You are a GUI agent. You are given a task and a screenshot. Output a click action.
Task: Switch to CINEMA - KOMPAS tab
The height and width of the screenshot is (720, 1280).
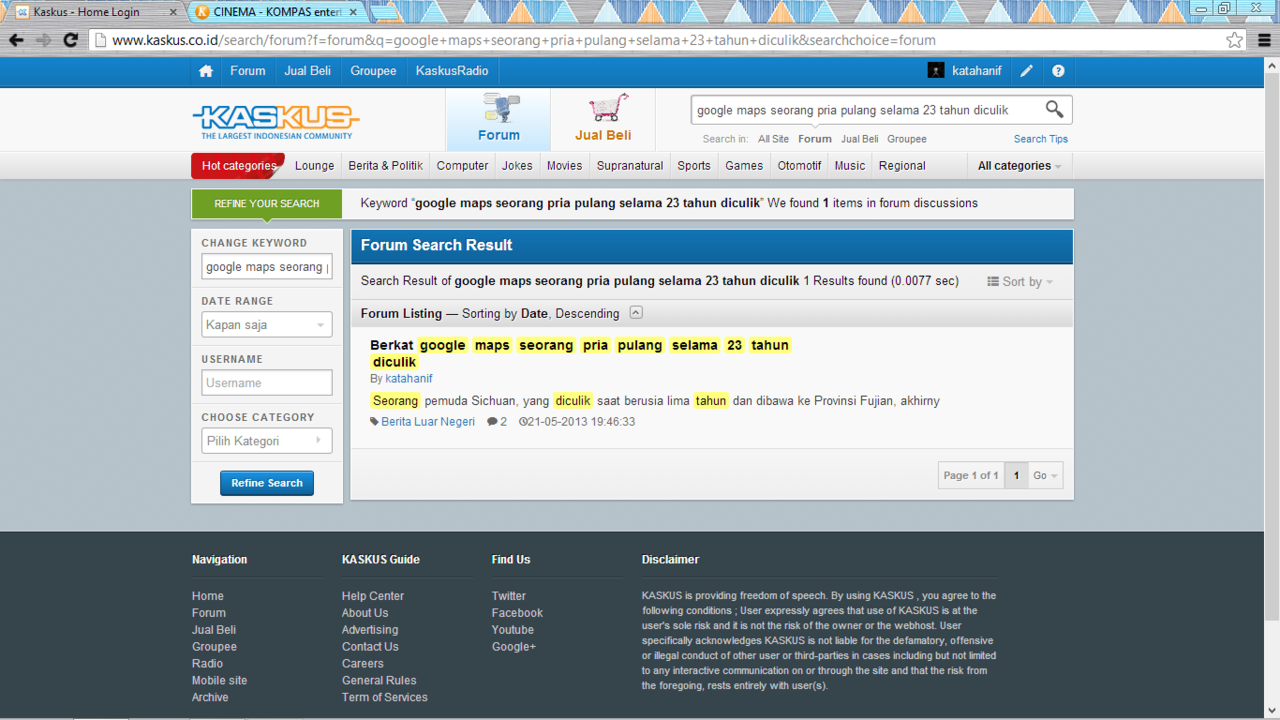click(x=275, y=12)
